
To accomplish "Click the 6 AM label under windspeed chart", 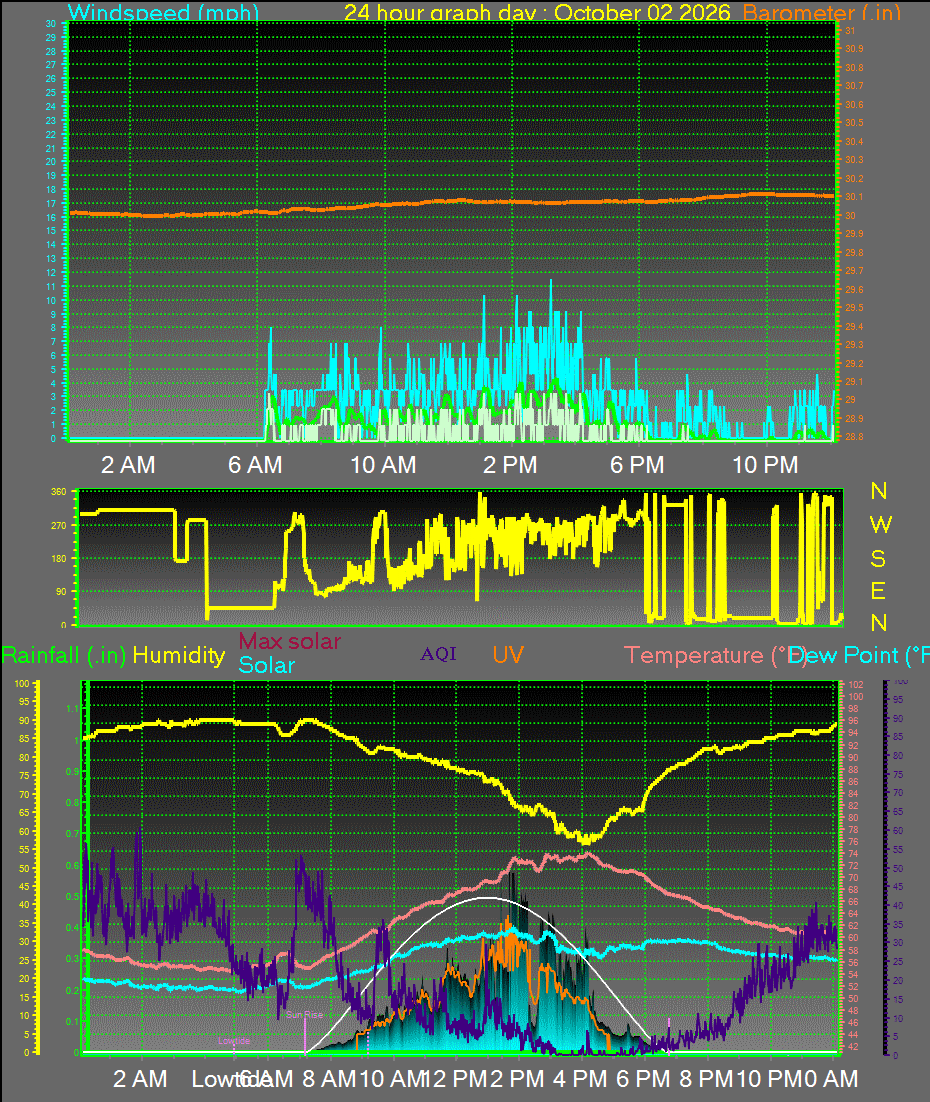I will pos(255,465).
